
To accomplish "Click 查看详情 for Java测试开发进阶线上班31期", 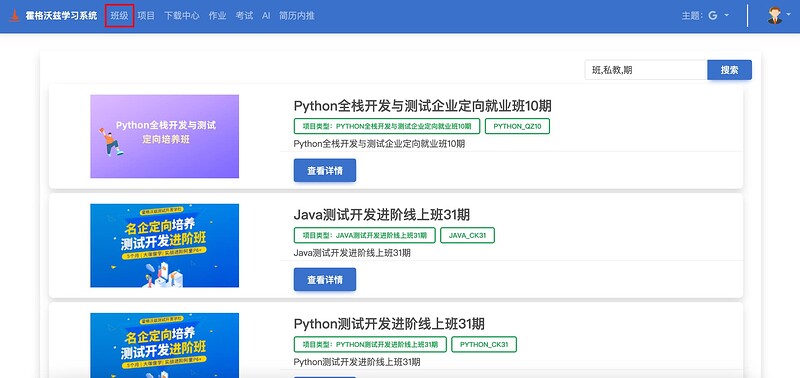I will (324, 280).
